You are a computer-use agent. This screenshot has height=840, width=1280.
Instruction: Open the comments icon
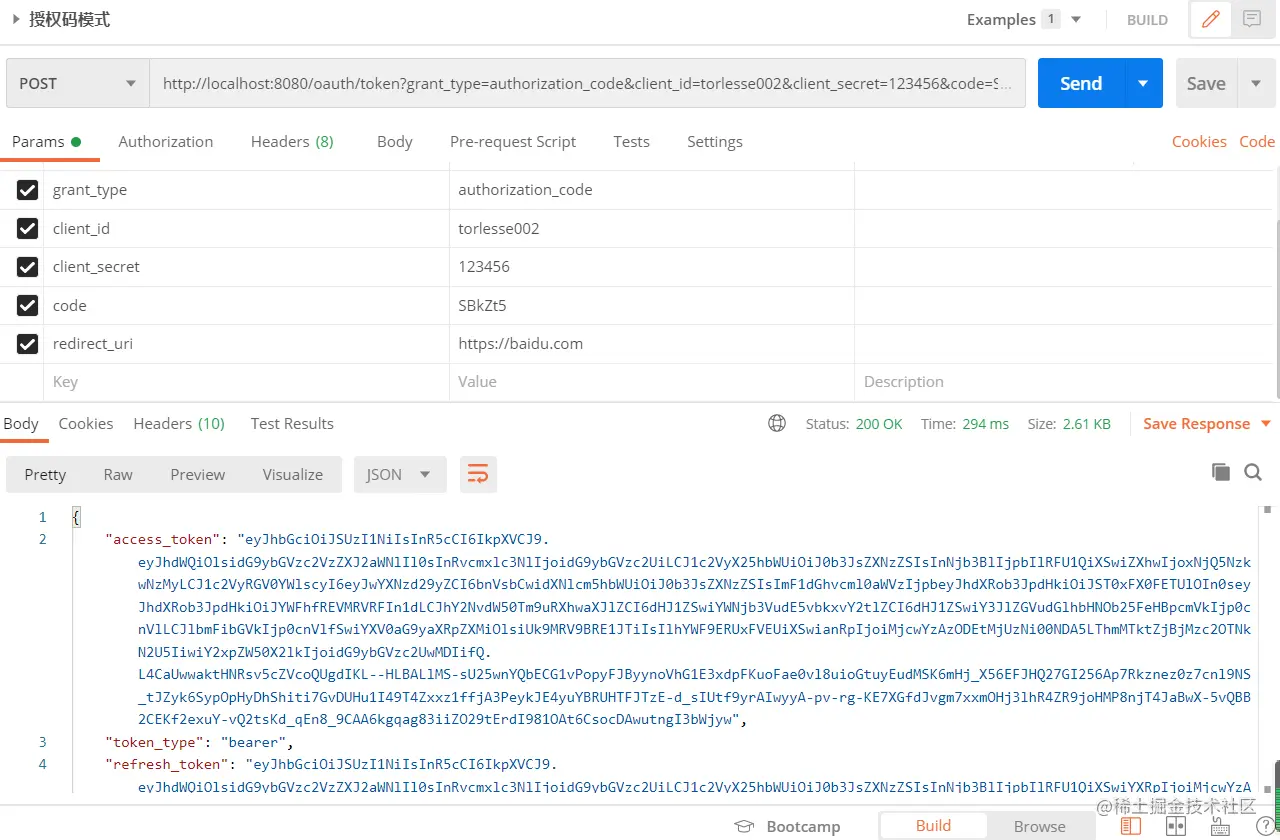[x=1251, y=19]
